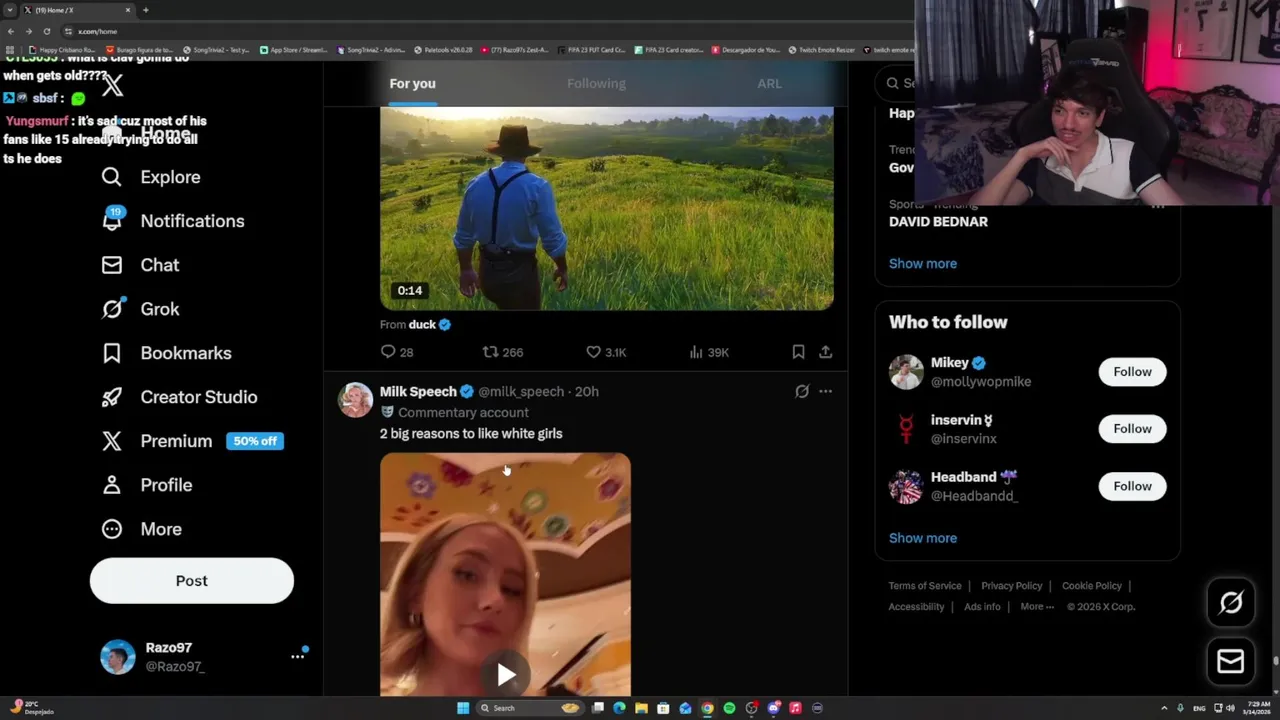Click the 20h timestamp on Milk Speech post
The width and height of the screenshot is (1280, 720).
pyautogui.click(x=587, y=392)
